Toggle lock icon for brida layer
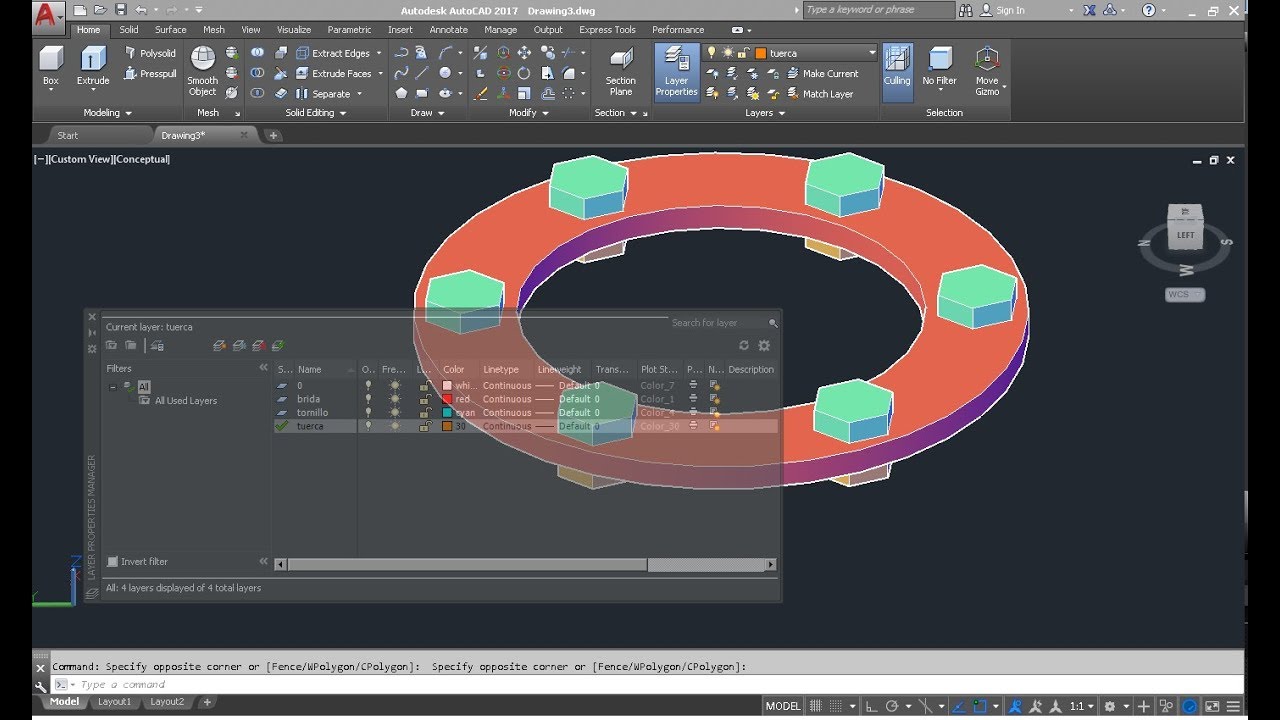This screenshot has height=720, width=1280. 424,399
